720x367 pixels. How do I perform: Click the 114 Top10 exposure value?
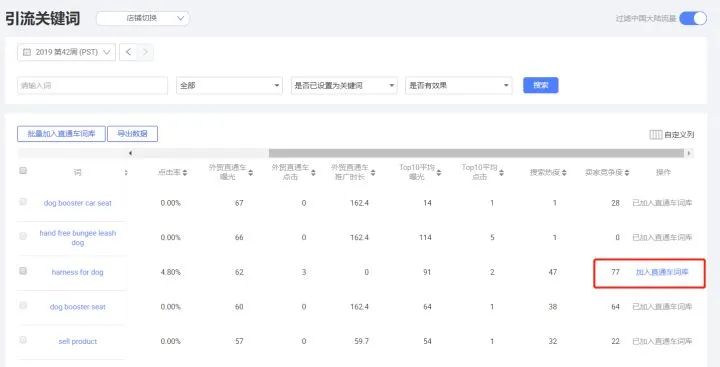tap(425, 237)
